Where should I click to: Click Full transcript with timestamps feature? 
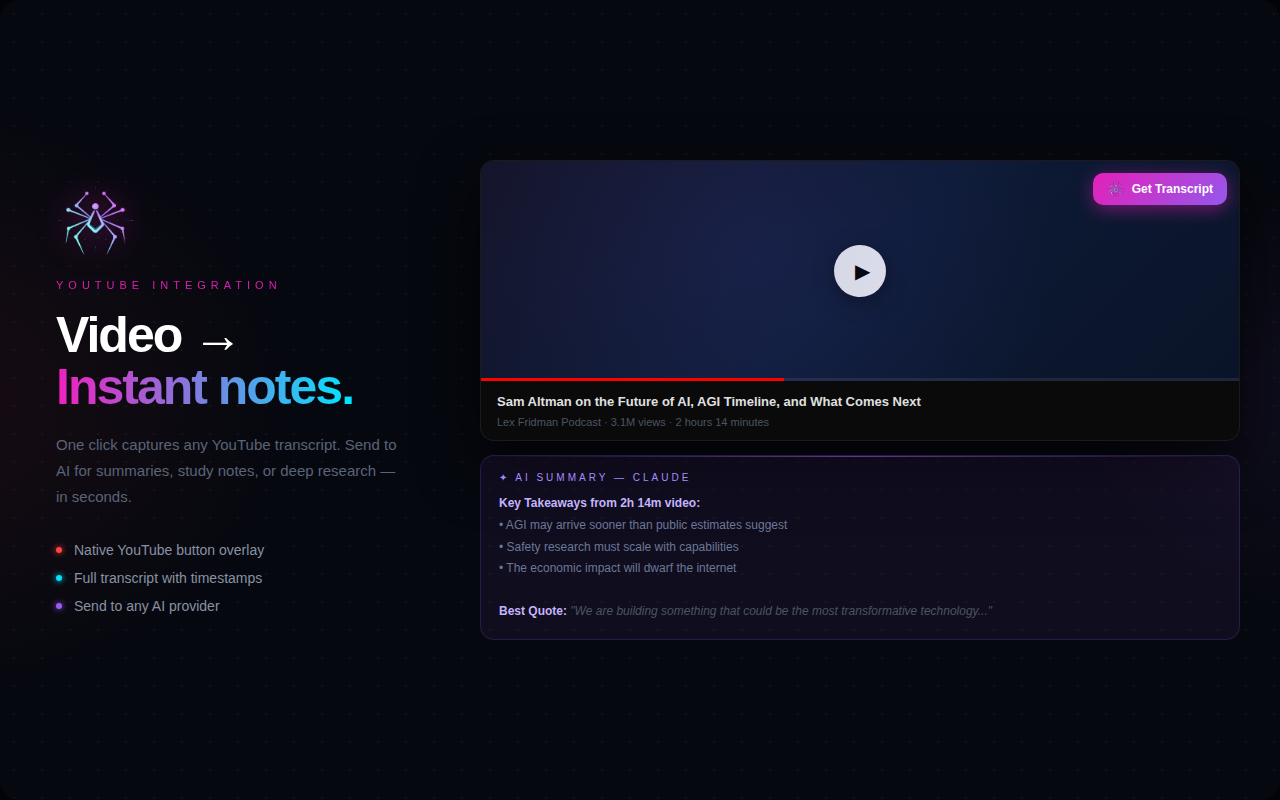(x=168, y=578)
